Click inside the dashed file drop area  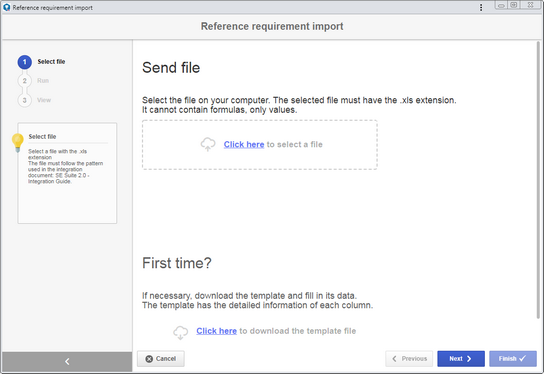pyautogui.click(x=260, y=145)
